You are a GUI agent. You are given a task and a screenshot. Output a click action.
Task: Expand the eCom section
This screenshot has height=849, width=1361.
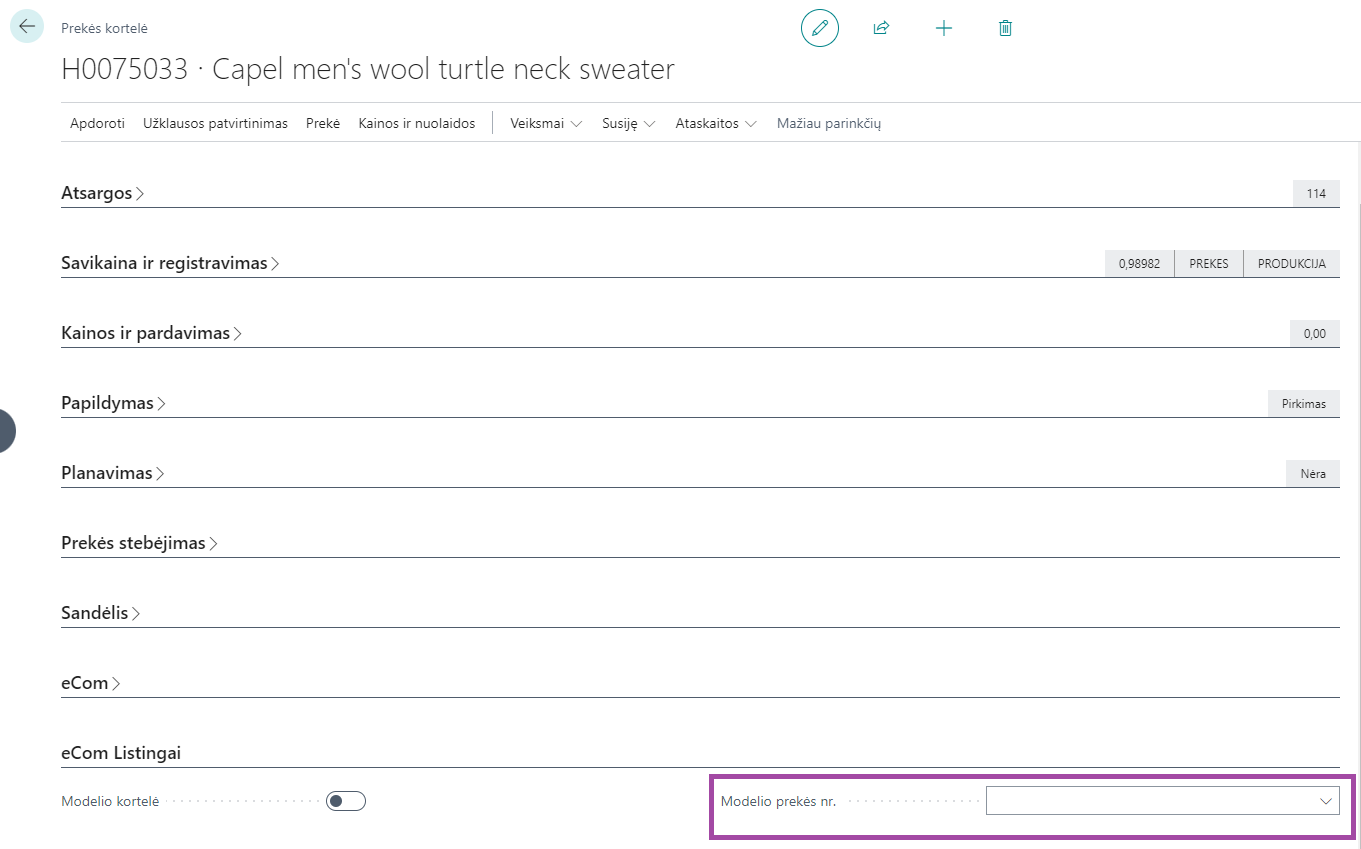click(91, 683)
